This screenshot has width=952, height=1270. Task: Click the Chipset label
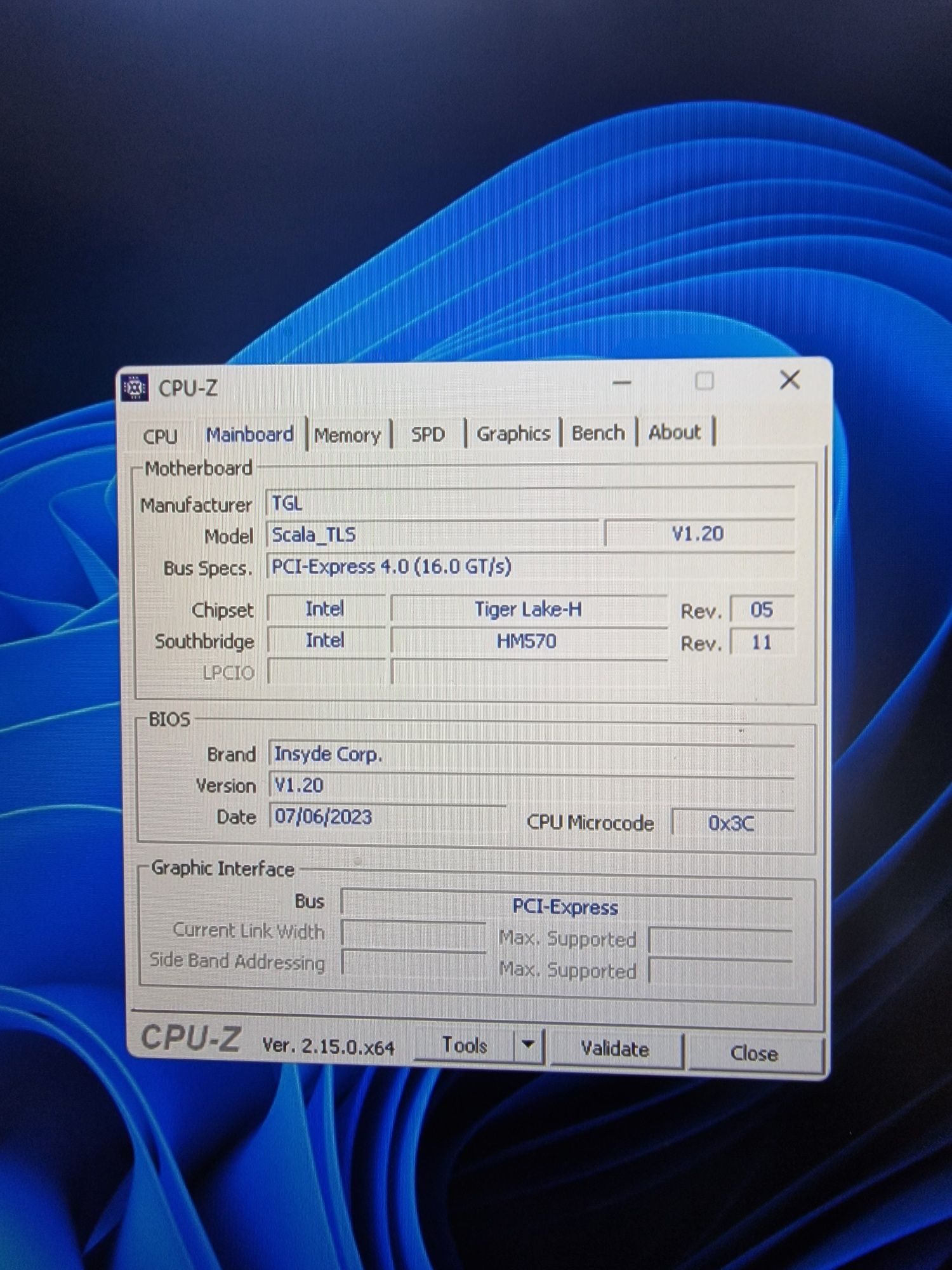pos(222,610)
